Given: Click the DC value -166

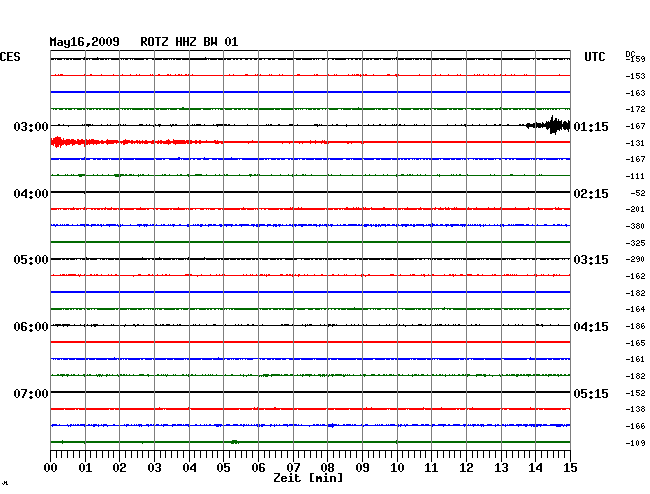Looking at the screenshot, I should tap(635, 426).
